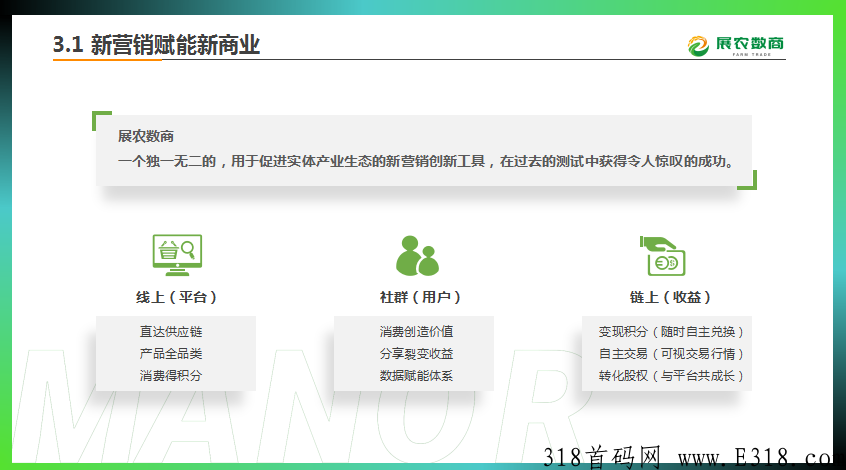Click the text 消费得积分
The height and width of the screenshot is (470, 846).
click(171, 376)
